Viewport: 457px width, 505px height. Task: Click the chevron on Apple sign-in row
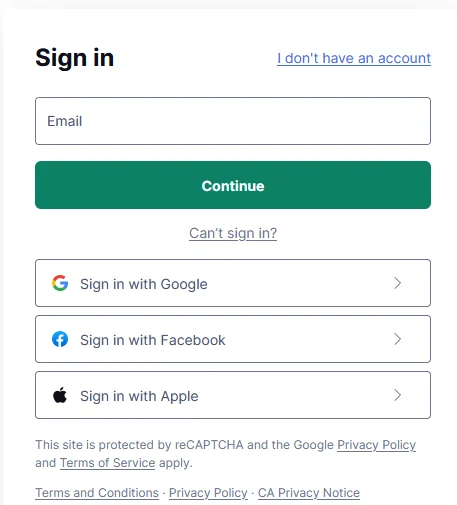click(397, 395)
